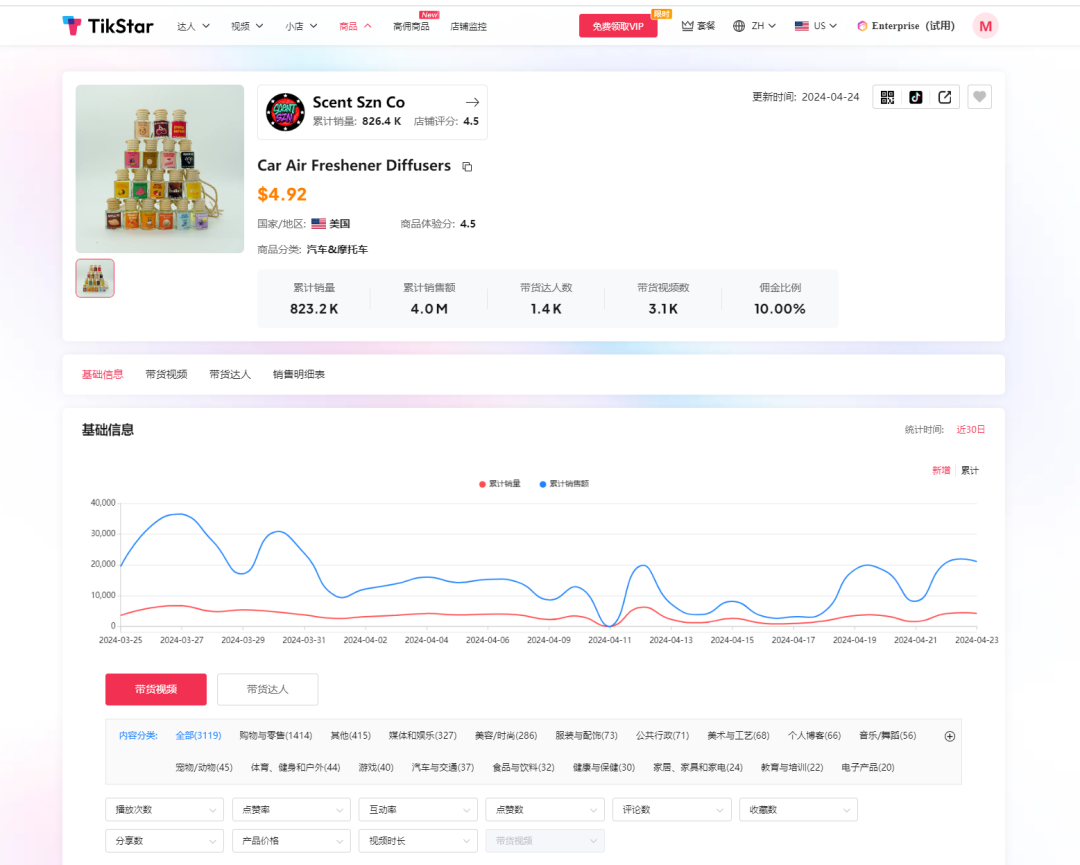1080x865 pixels.
Task: Switch to the 带货视频 tab
Action: [166, 374]
